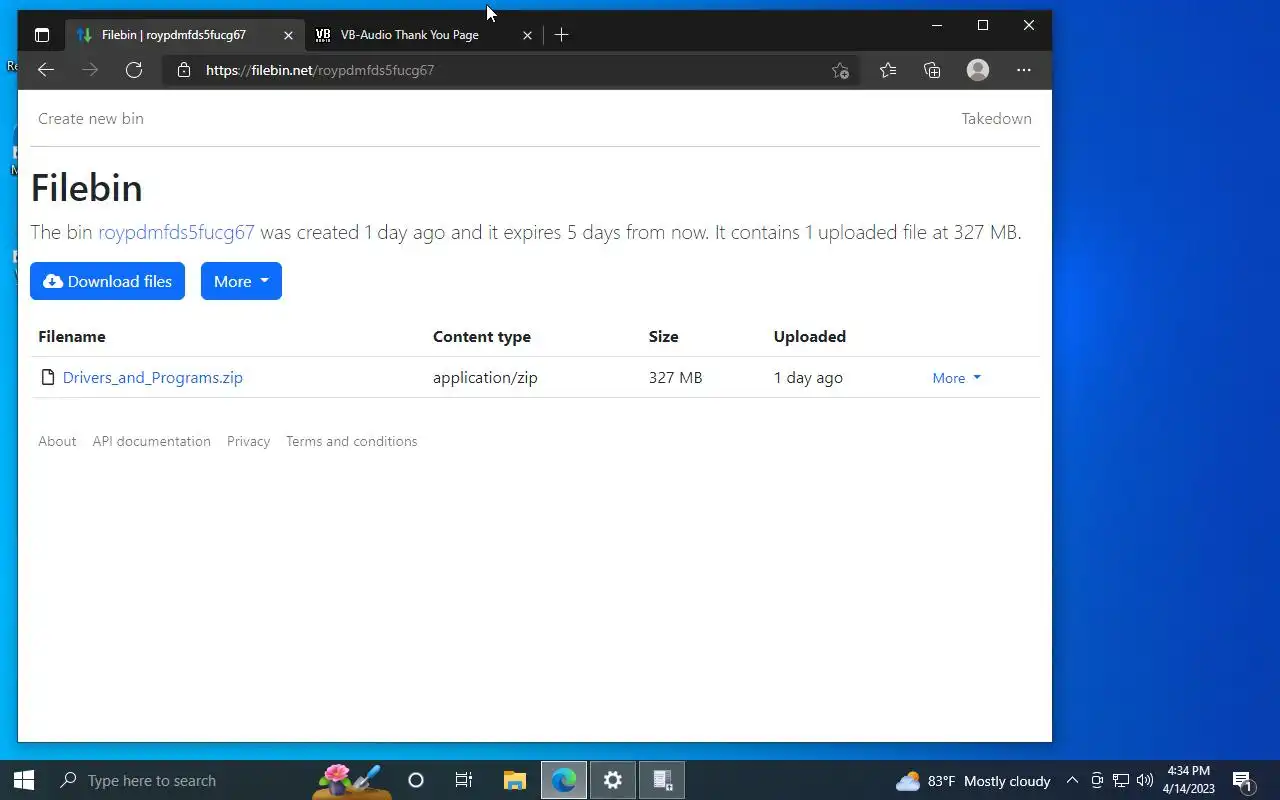Expand the More menu for Drivers_and_Programs.zip row
The width and height of the screenshot is (1280, 800).
[957, 378]
